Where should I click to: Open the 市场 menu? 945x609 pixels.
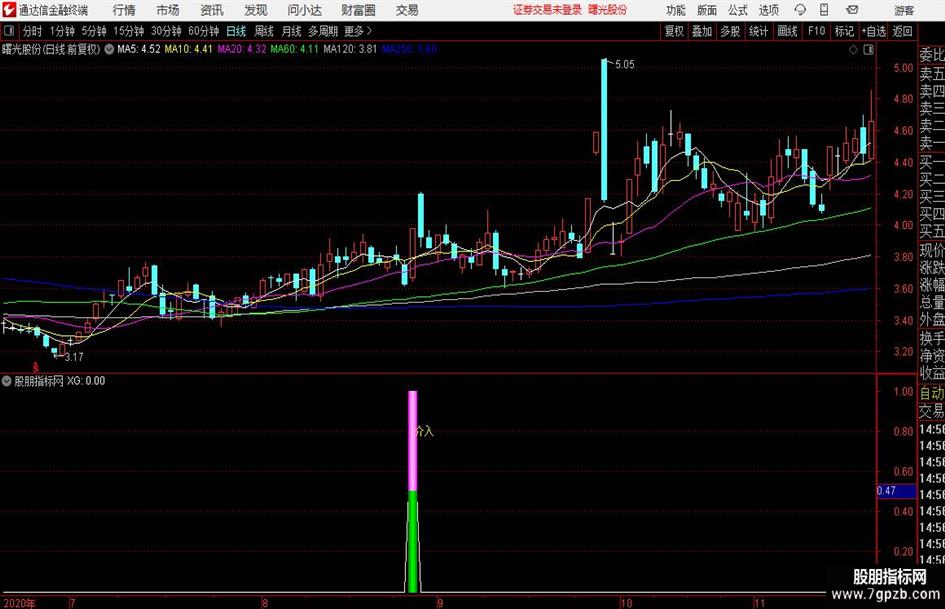click(x=168, y=10)
